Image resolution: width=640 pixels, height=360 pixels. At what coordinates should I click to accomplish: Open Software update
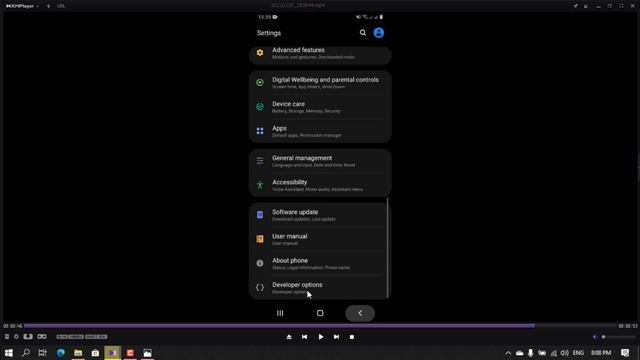320,215
